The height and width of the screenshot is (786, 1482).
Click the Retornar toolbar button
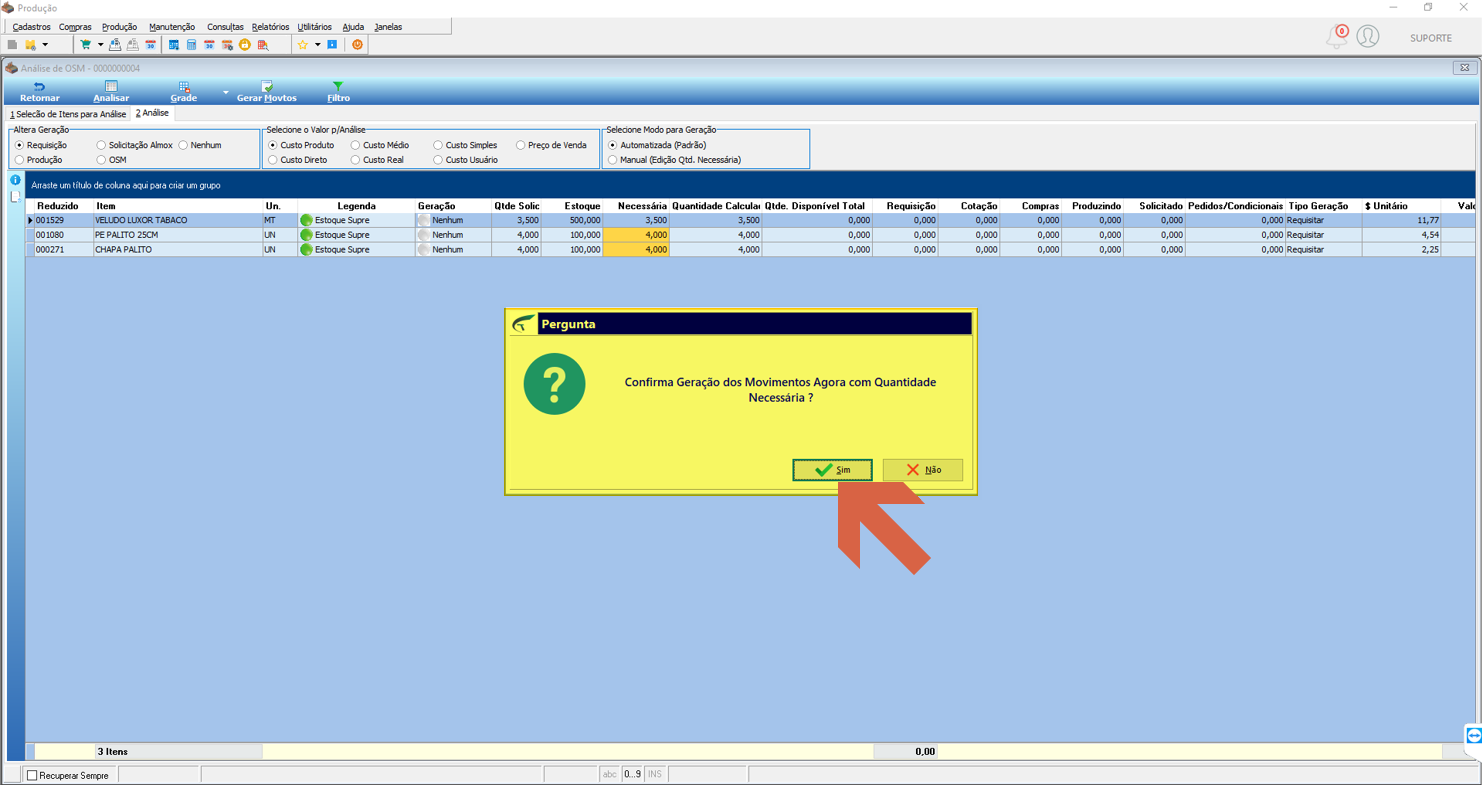pos(40,93)
